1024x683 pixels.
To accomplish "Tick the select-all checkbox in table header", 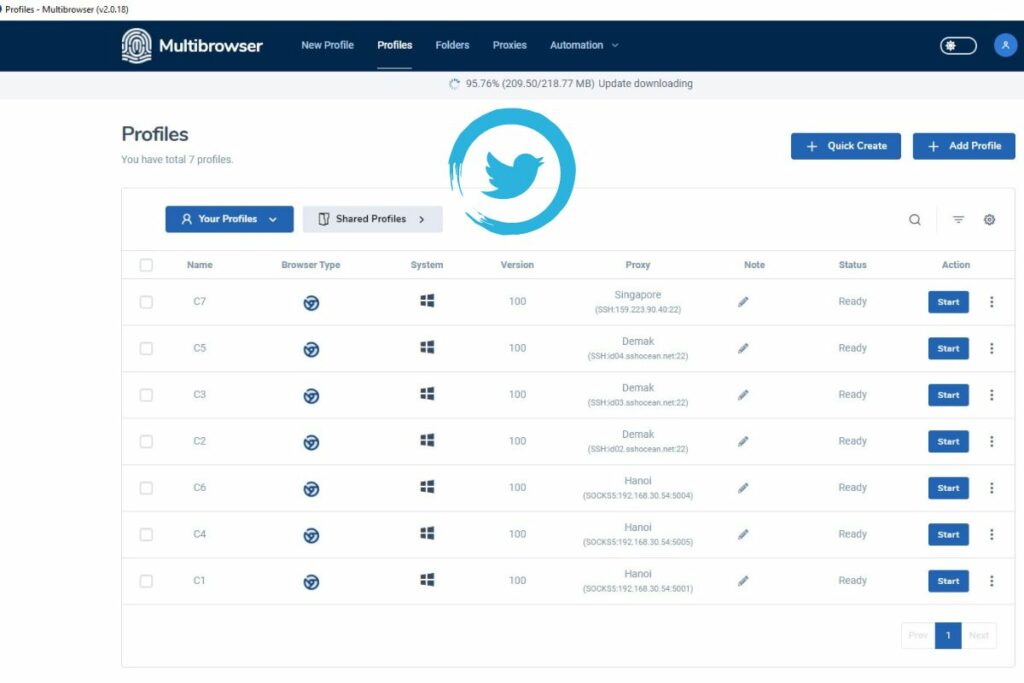I will (146, 265).
